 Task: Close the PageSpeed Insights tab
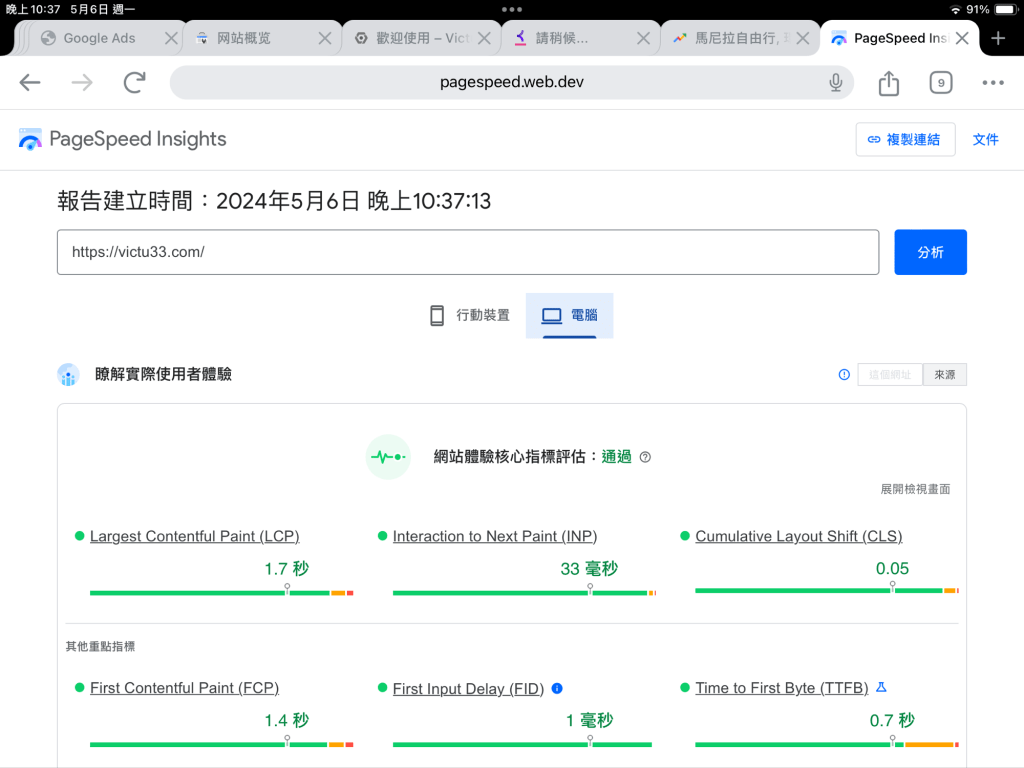point(961,38)
